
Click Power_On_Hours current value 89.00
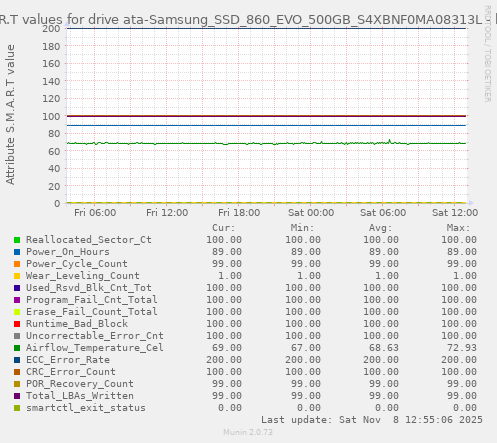coord(227,252)
